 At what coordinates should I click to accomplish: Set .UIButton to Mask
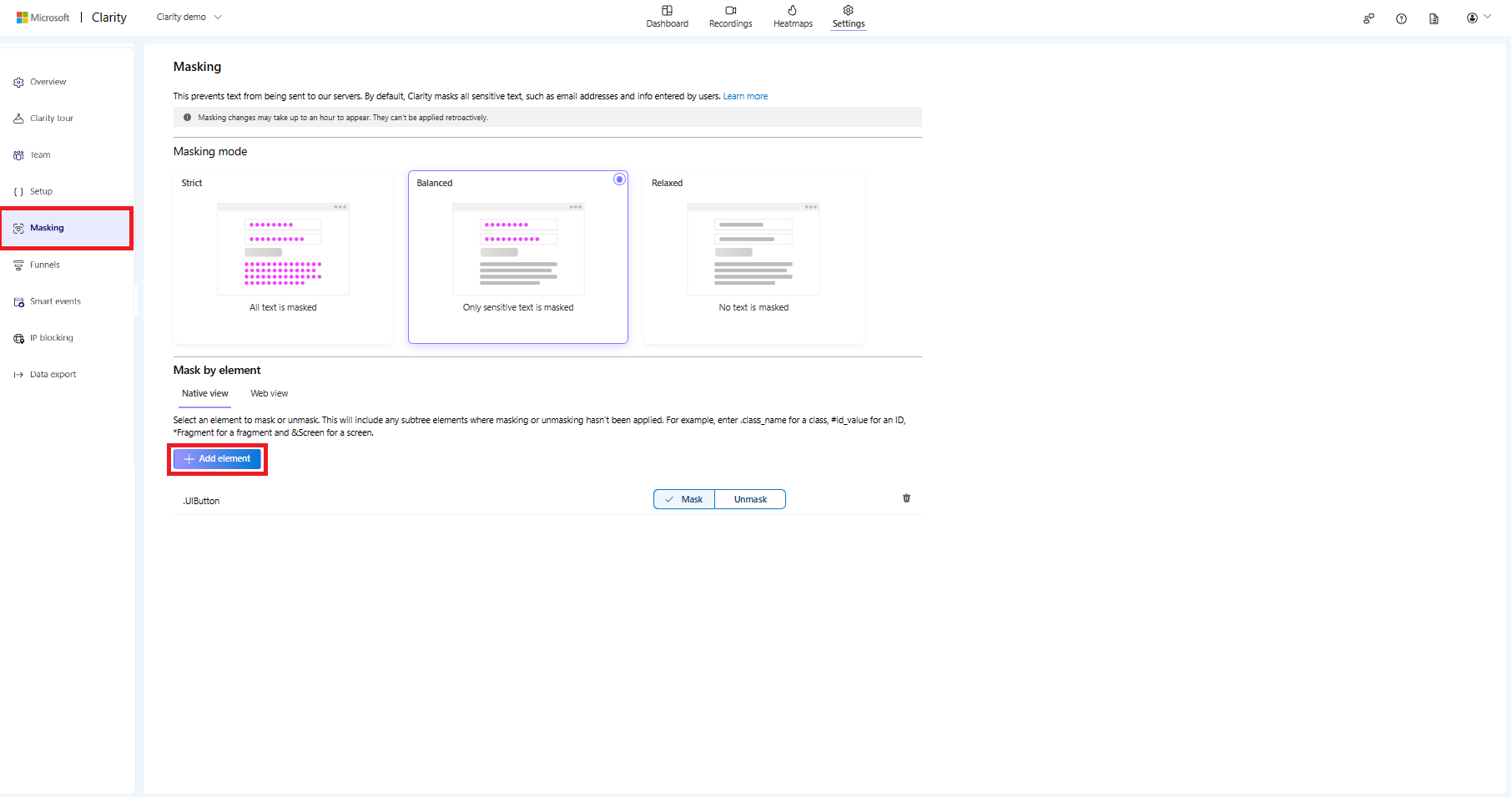pyautogui.click(x=684, y=499)
